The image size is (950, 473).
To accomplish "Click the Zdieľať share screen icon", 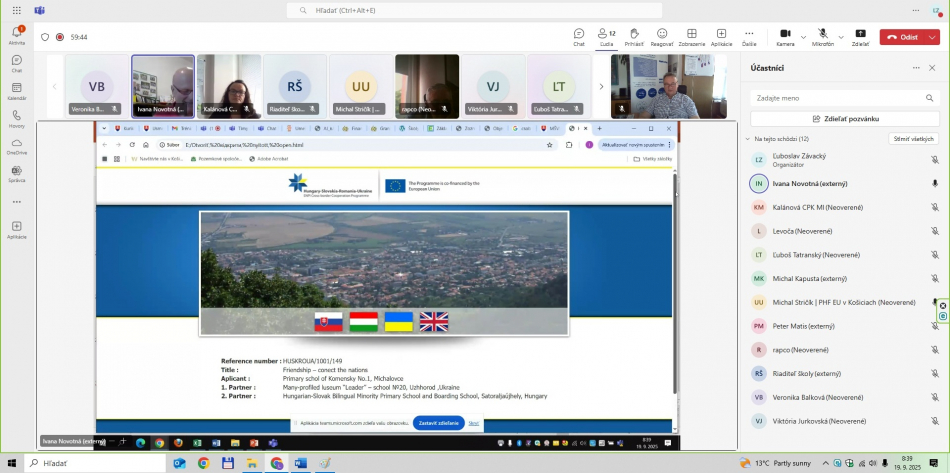I will point(860,37).
